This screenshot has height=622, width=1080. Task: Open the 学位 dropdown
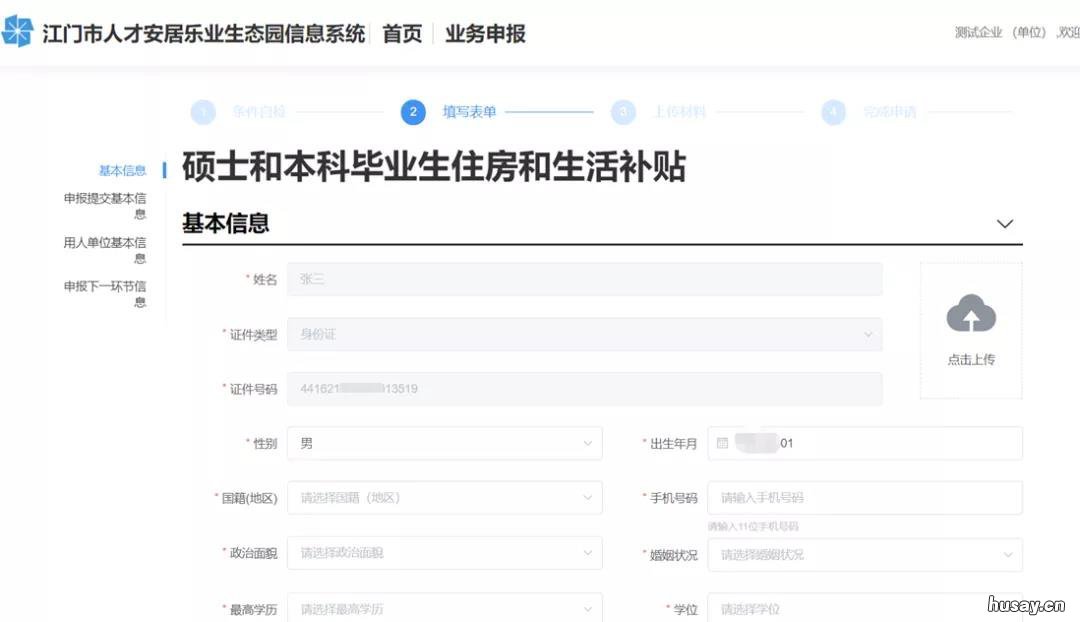pos(863,607)
